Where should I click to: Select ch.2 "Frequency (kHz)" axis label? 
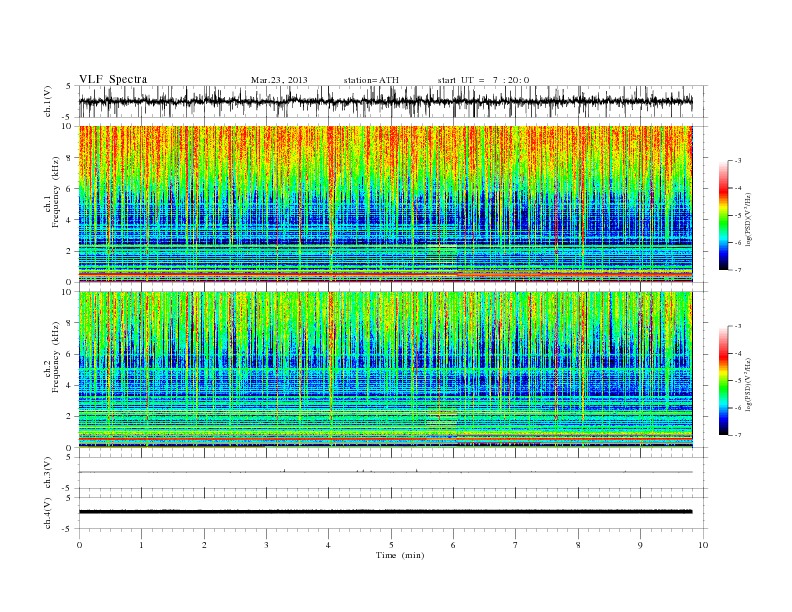coord(55,357)
